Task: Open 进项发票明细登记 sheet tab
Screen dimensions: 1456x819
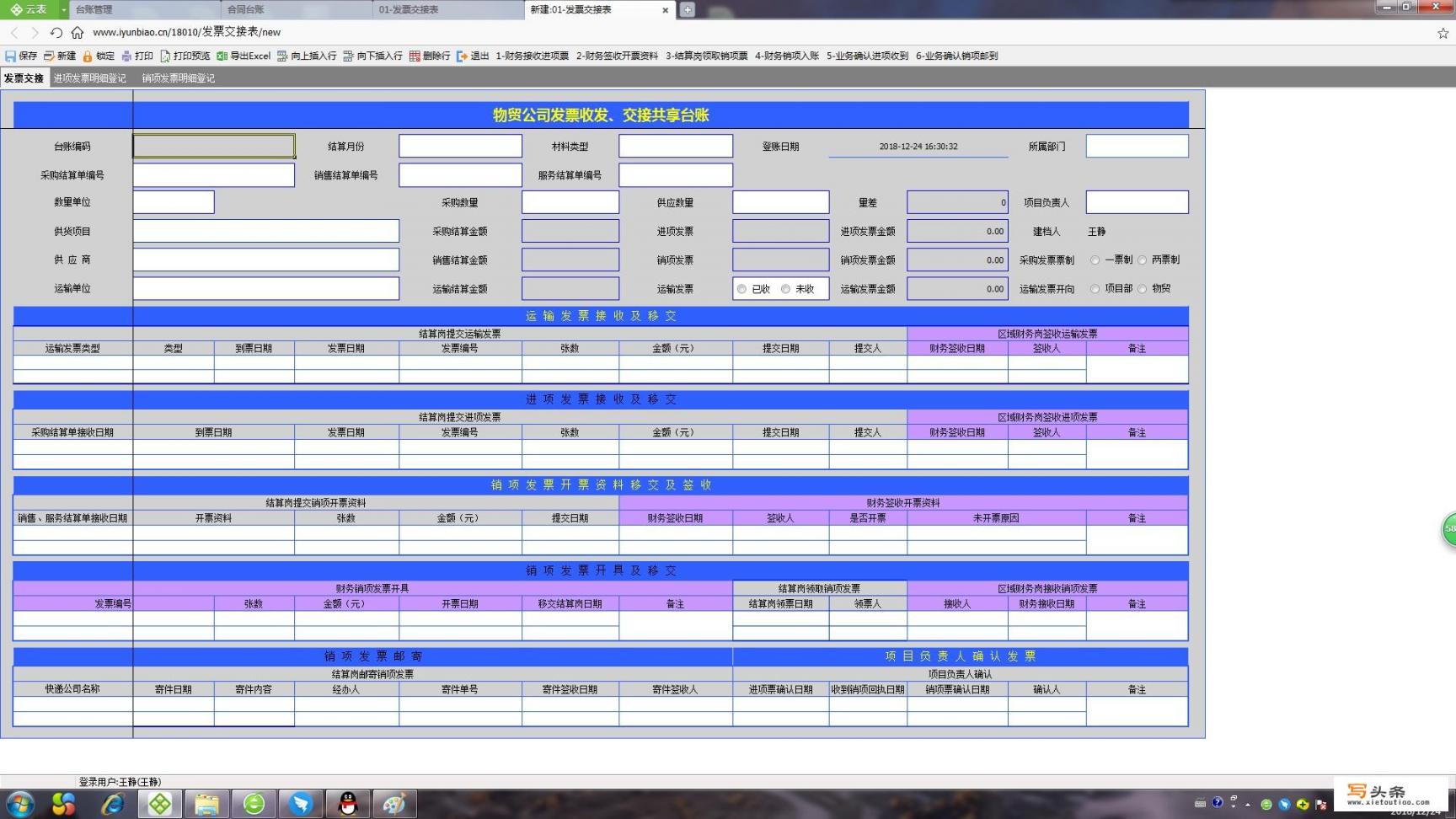Action: [90, 78]
